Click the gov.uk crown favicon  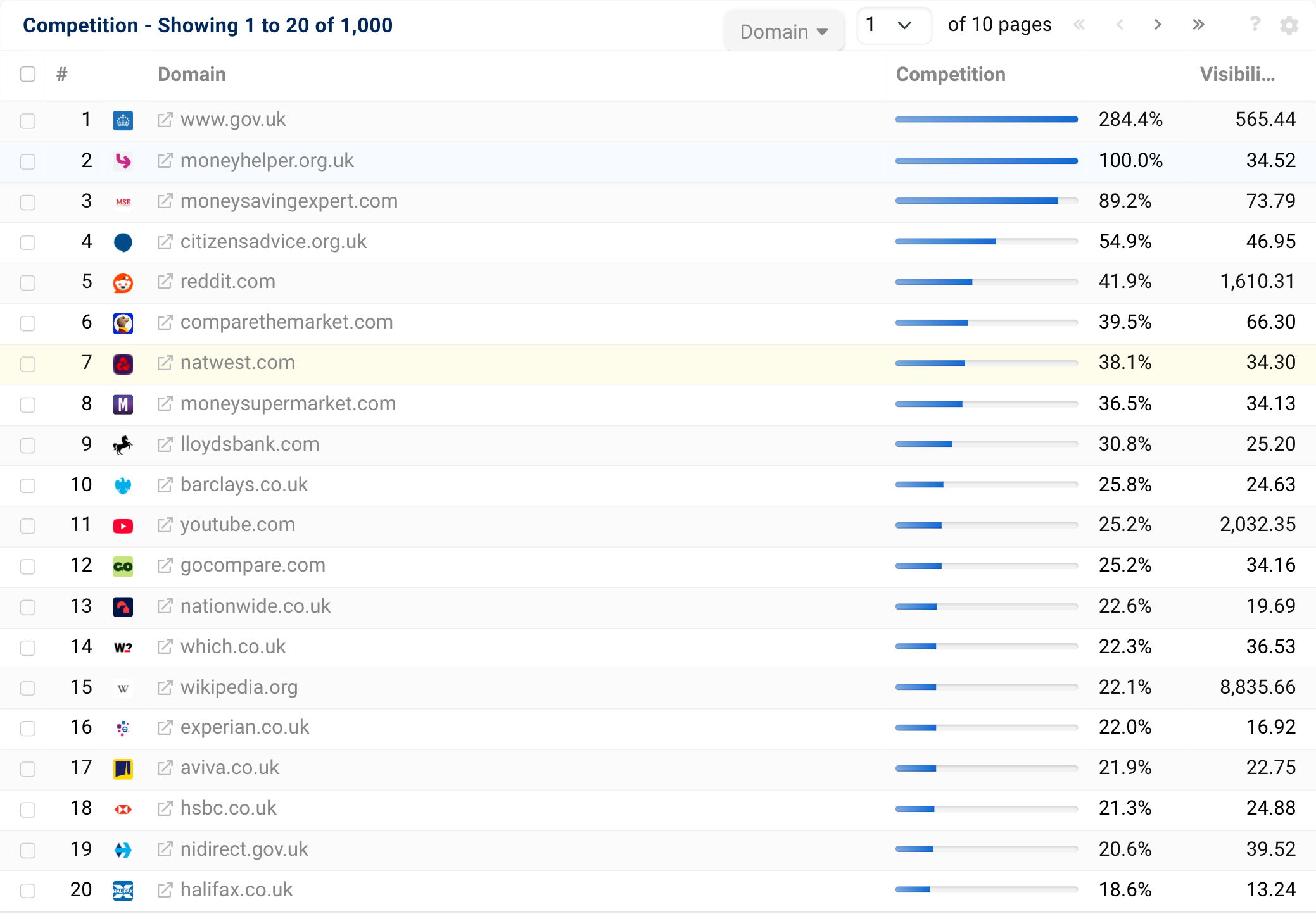click(123, 120)
